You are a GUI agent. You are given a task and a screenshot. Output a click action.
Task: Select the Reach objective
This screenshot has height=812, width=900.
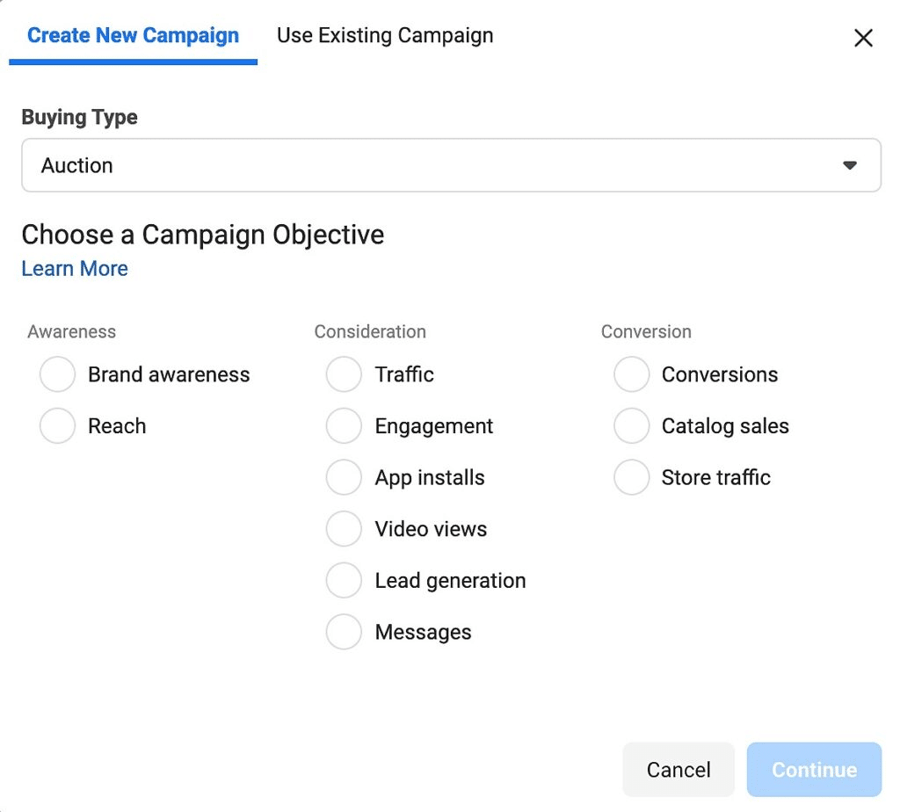[57, 426]
